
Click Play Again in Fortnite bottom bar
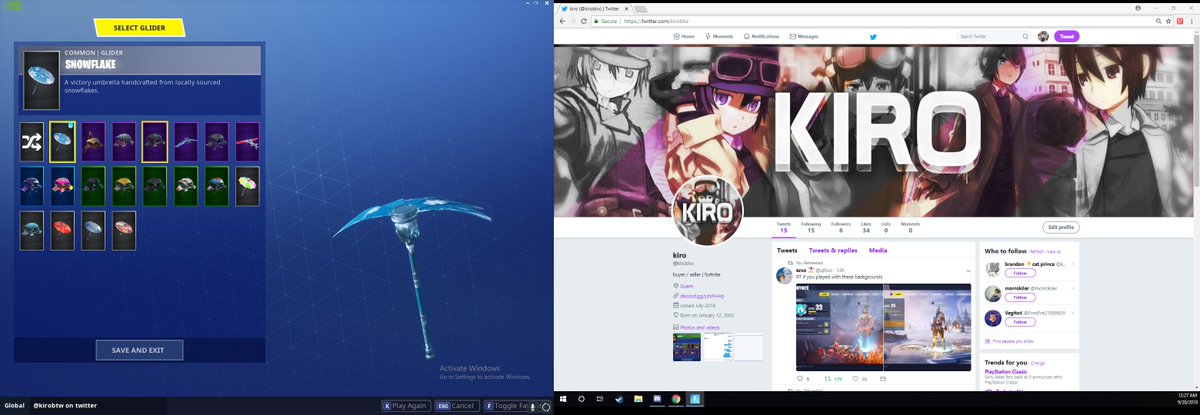point(407,406)
